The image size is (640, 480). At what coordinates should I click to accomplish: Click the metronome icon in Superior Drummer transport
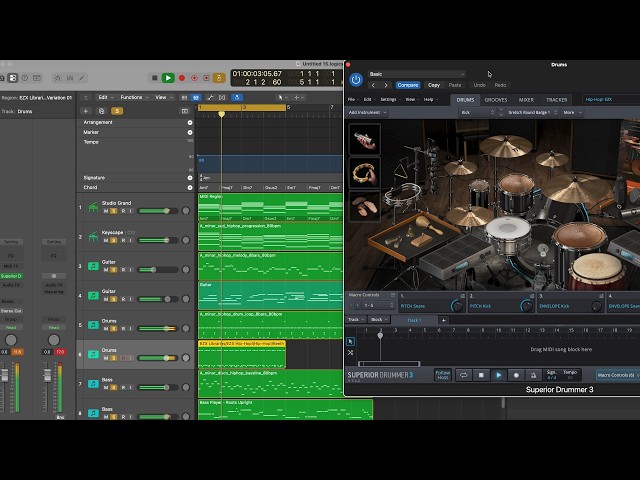pyautogui.click(x=533, y=375)
